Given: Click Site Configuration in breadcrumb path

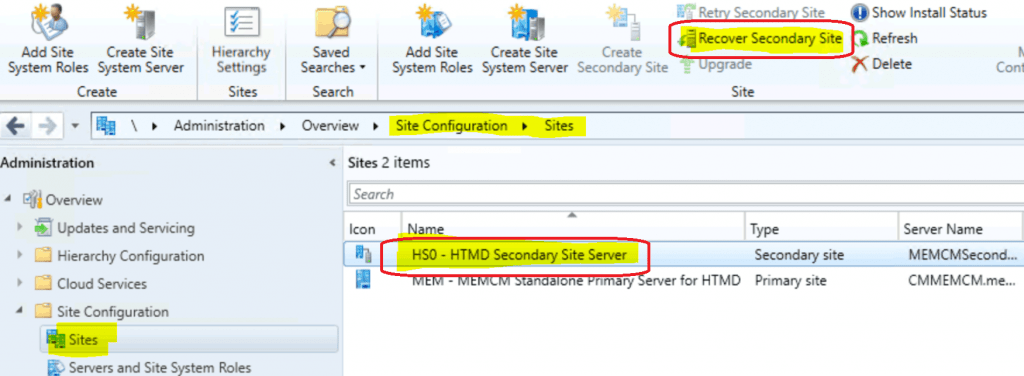Looking at the screenshot, I should coord(451,125).
